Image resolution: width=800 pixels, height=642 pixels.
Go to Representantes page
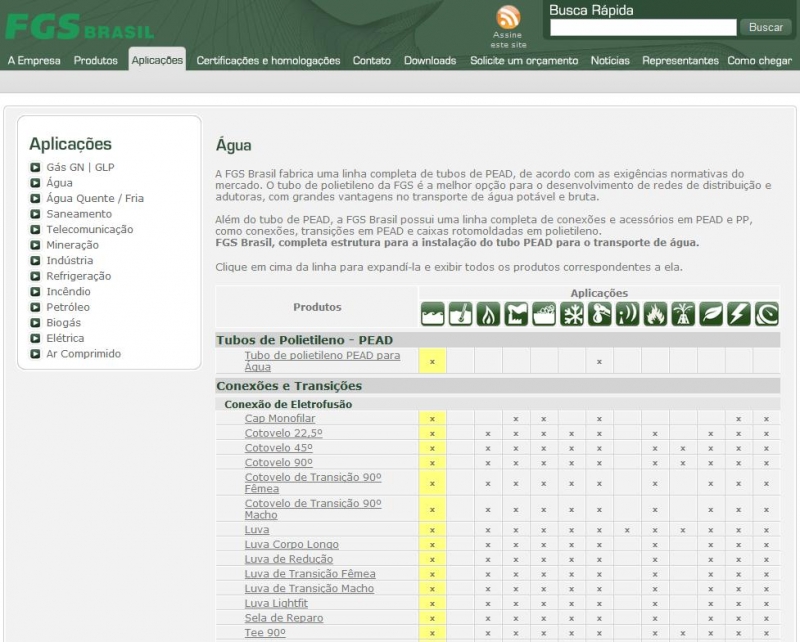coord(680,61)
